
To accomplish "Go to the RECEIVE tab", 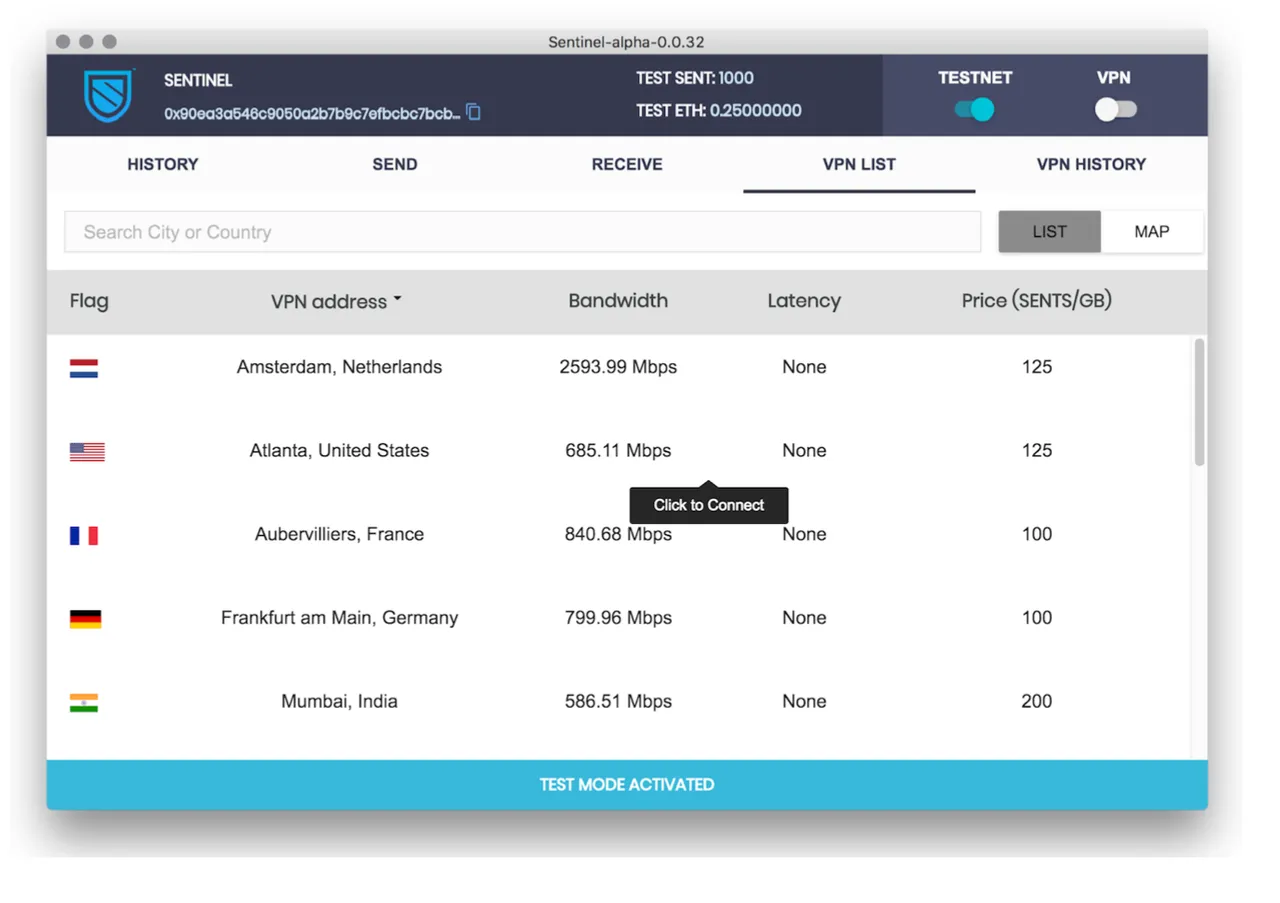I will [x=627, y=164].
